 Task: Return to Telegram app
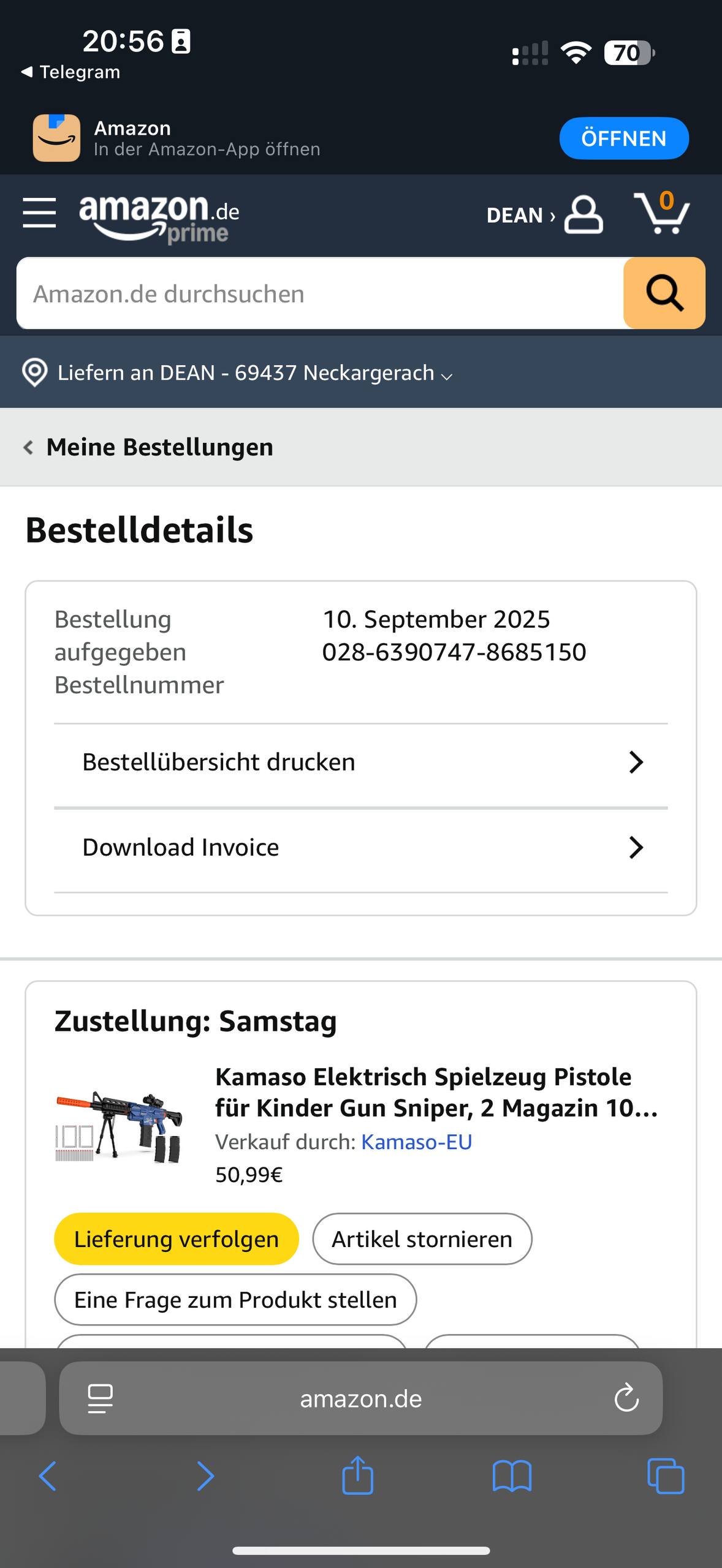(70, 72)
